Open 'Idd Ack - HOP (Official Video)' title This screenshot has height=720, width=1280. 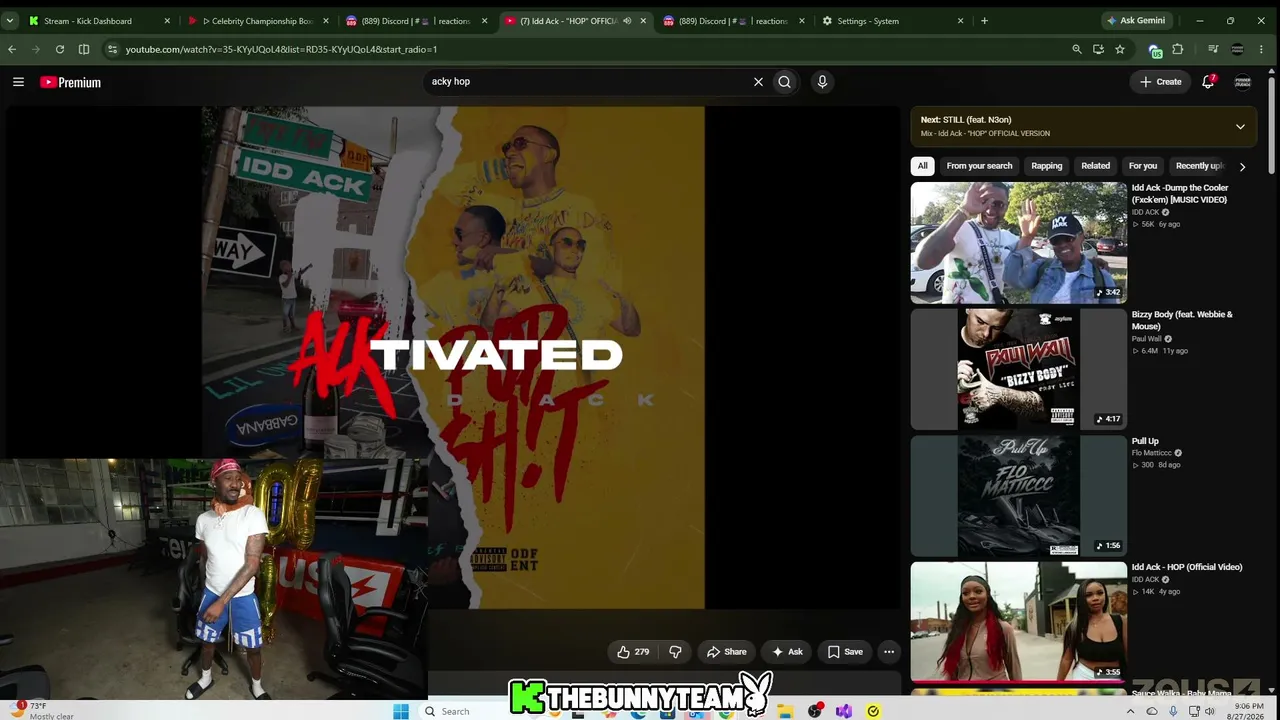tap(1187, 567)
